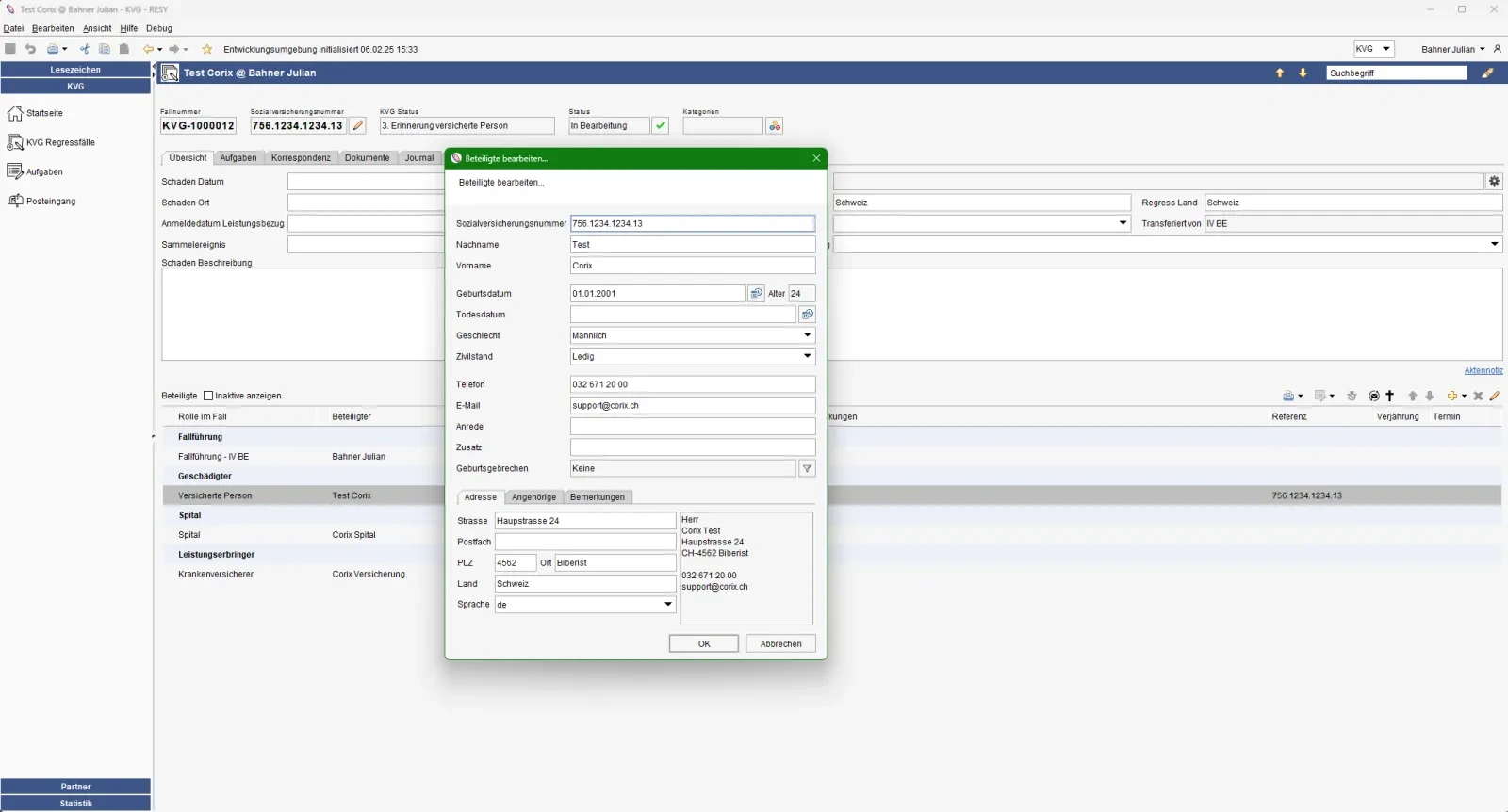Image resolution: width=1508 pixels, height=812 pixels.
Task: Switch to the Angehörige tab
Action: click(533, 497)
